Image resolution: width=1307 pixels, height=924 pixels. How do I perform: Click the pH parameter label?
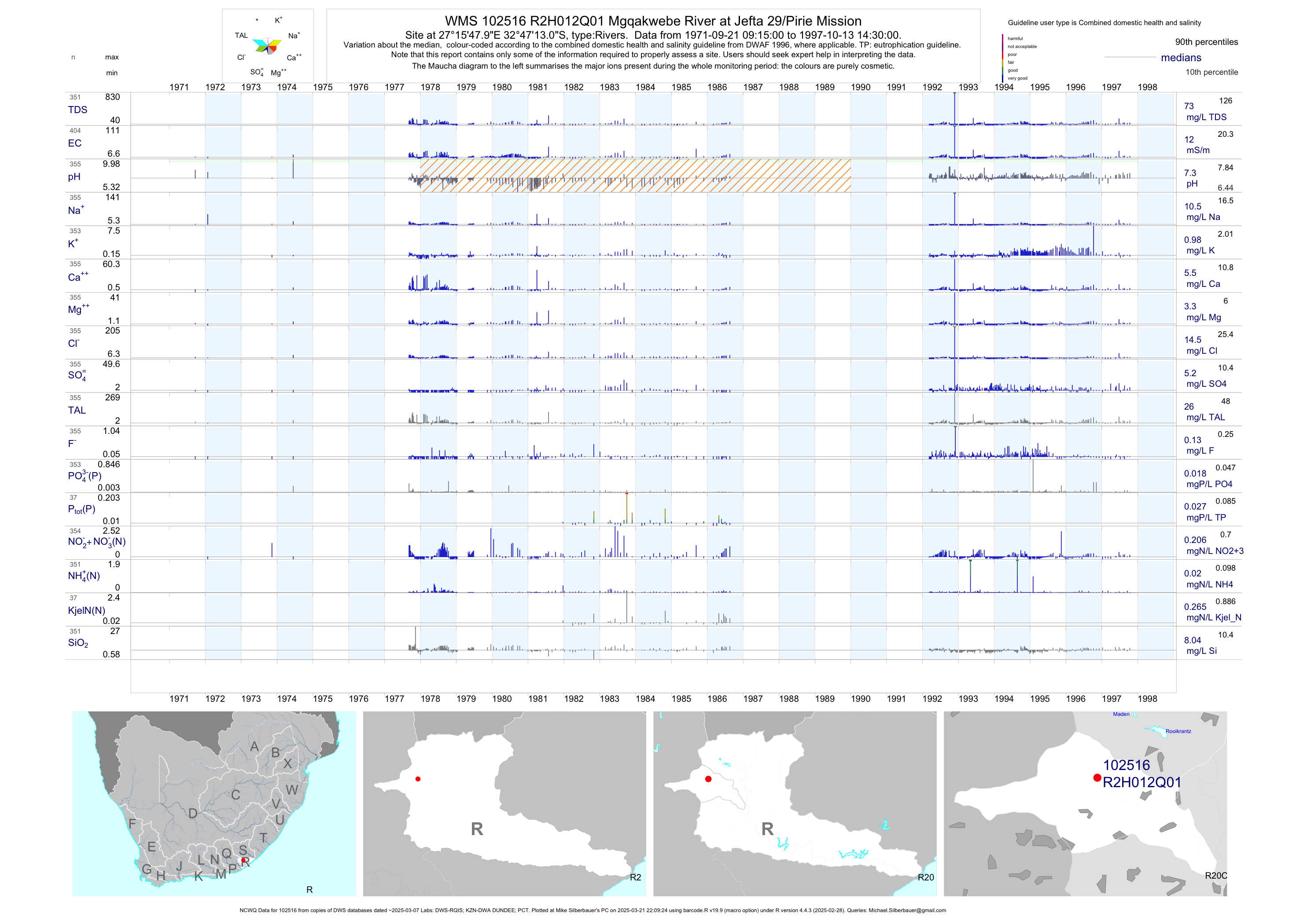(74, 177)
